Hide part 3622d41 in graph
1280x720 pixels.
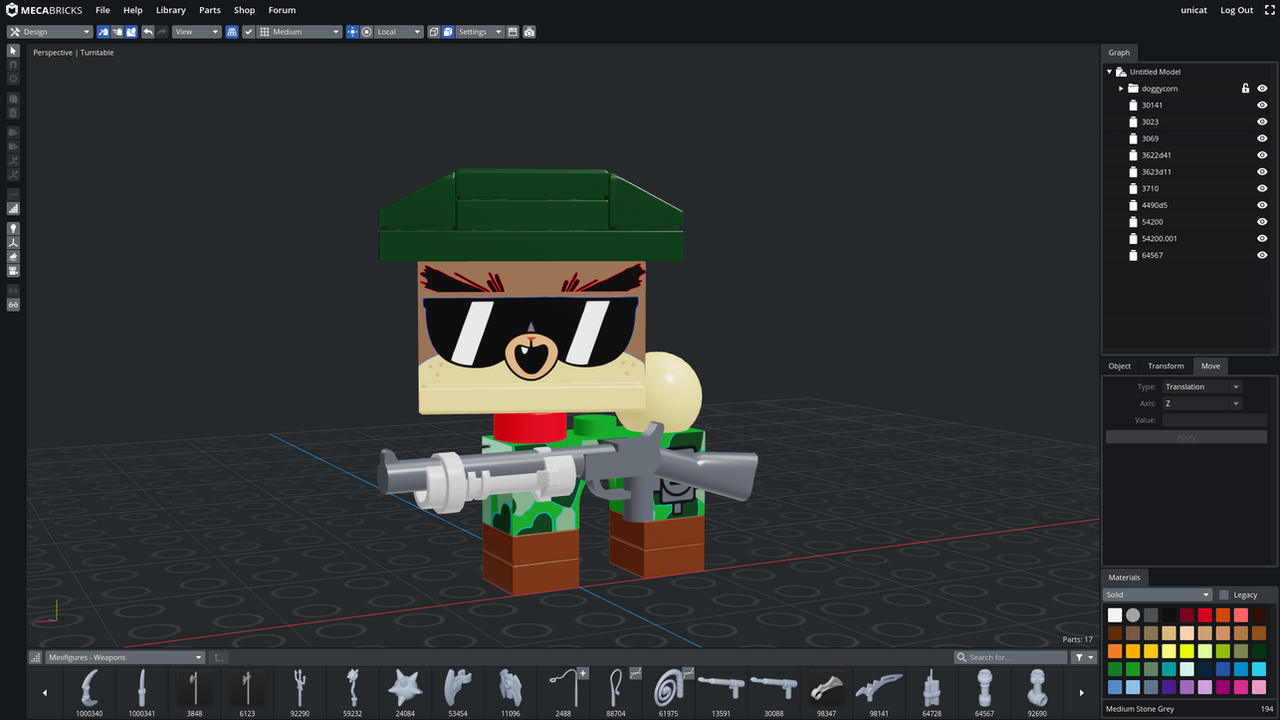1262,155
